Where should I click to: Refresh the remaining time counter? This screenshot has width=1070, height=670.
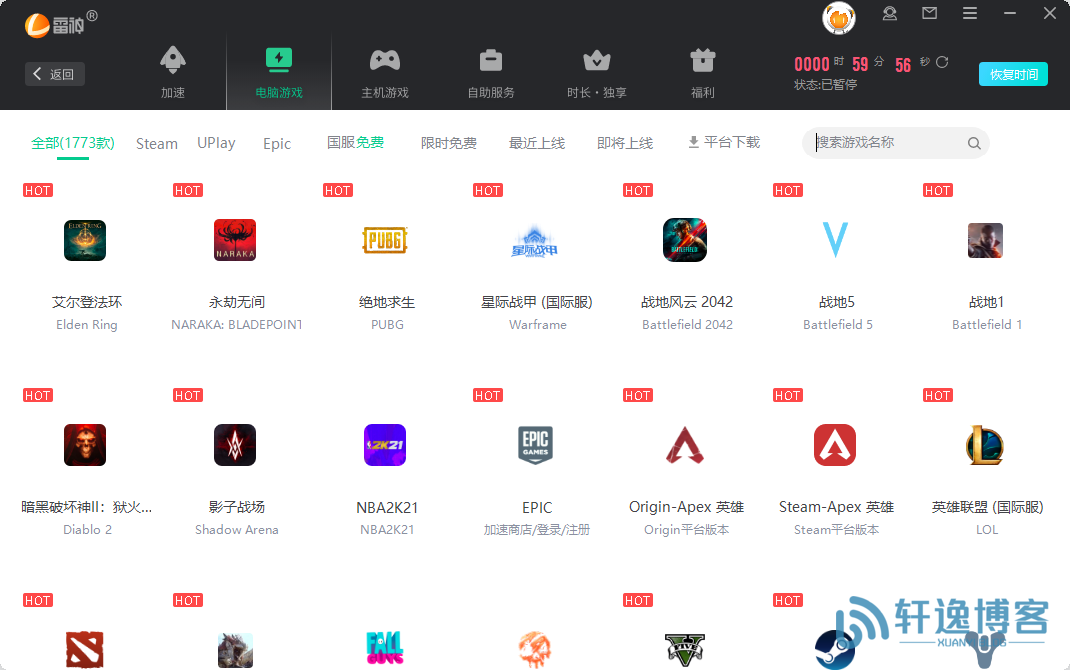point(942,62)
